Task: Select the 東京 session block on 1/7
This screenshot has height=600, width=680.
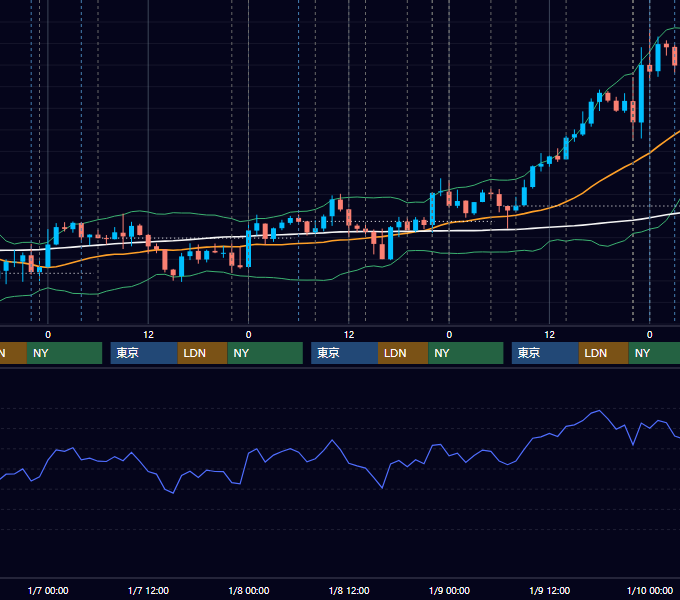Action: [x=144, y=353]
